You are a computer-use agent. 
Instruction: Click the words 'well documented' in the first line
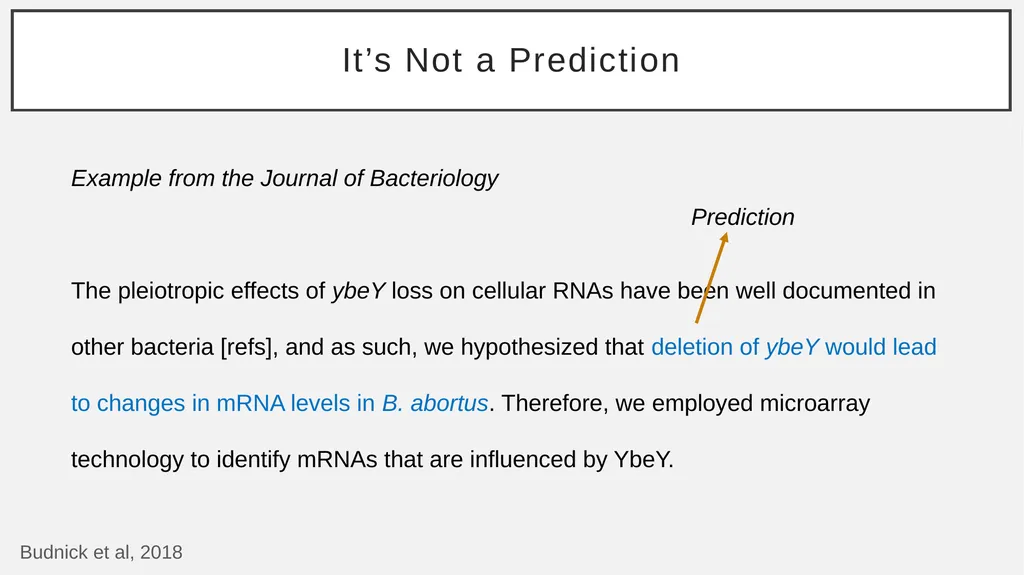click(x=820, y=291)
